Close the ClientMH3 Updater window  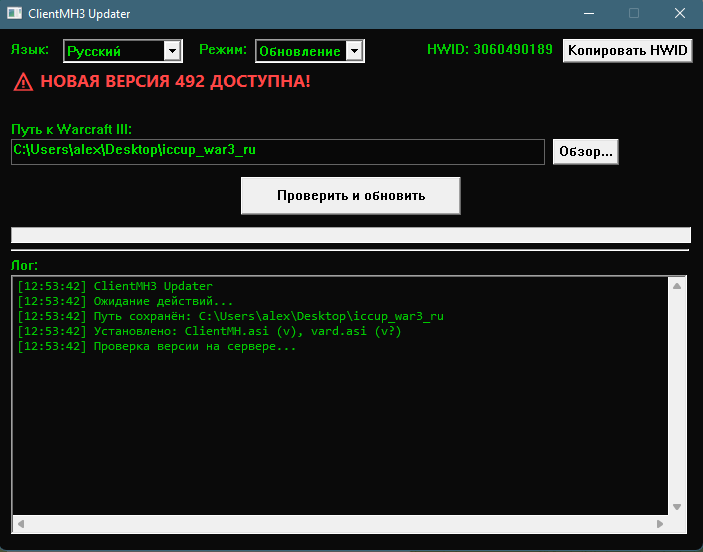pos(680,13)
